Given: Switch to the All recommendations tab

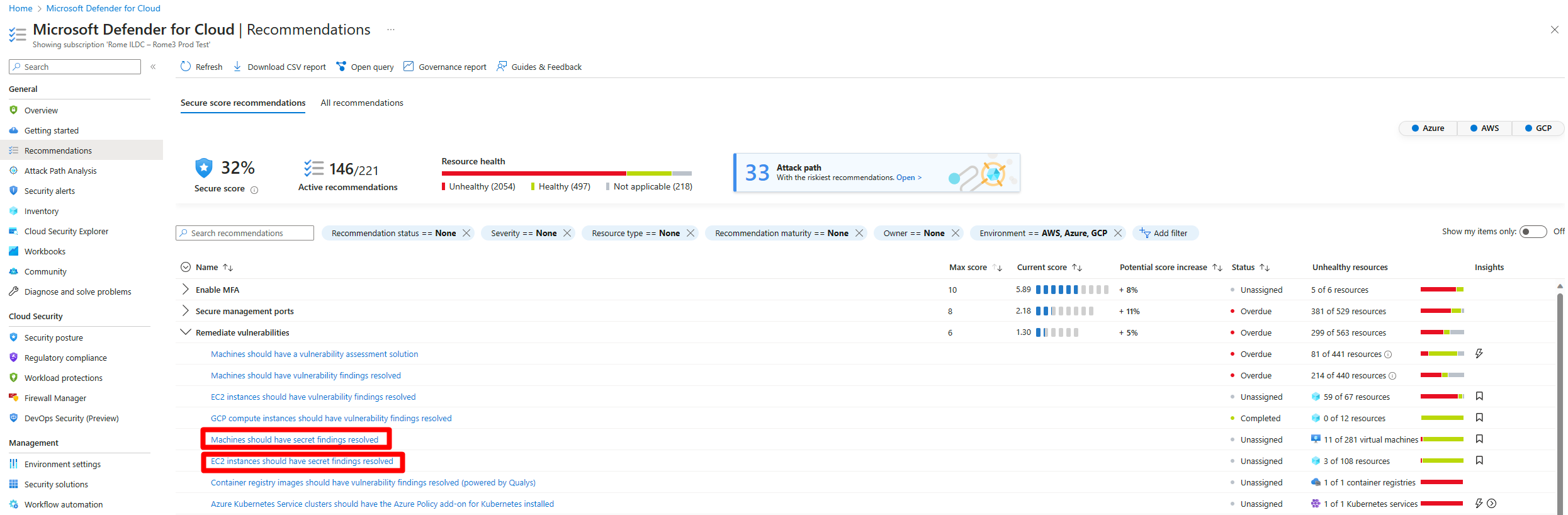Looking at the screenshot, I should point(362,103).
